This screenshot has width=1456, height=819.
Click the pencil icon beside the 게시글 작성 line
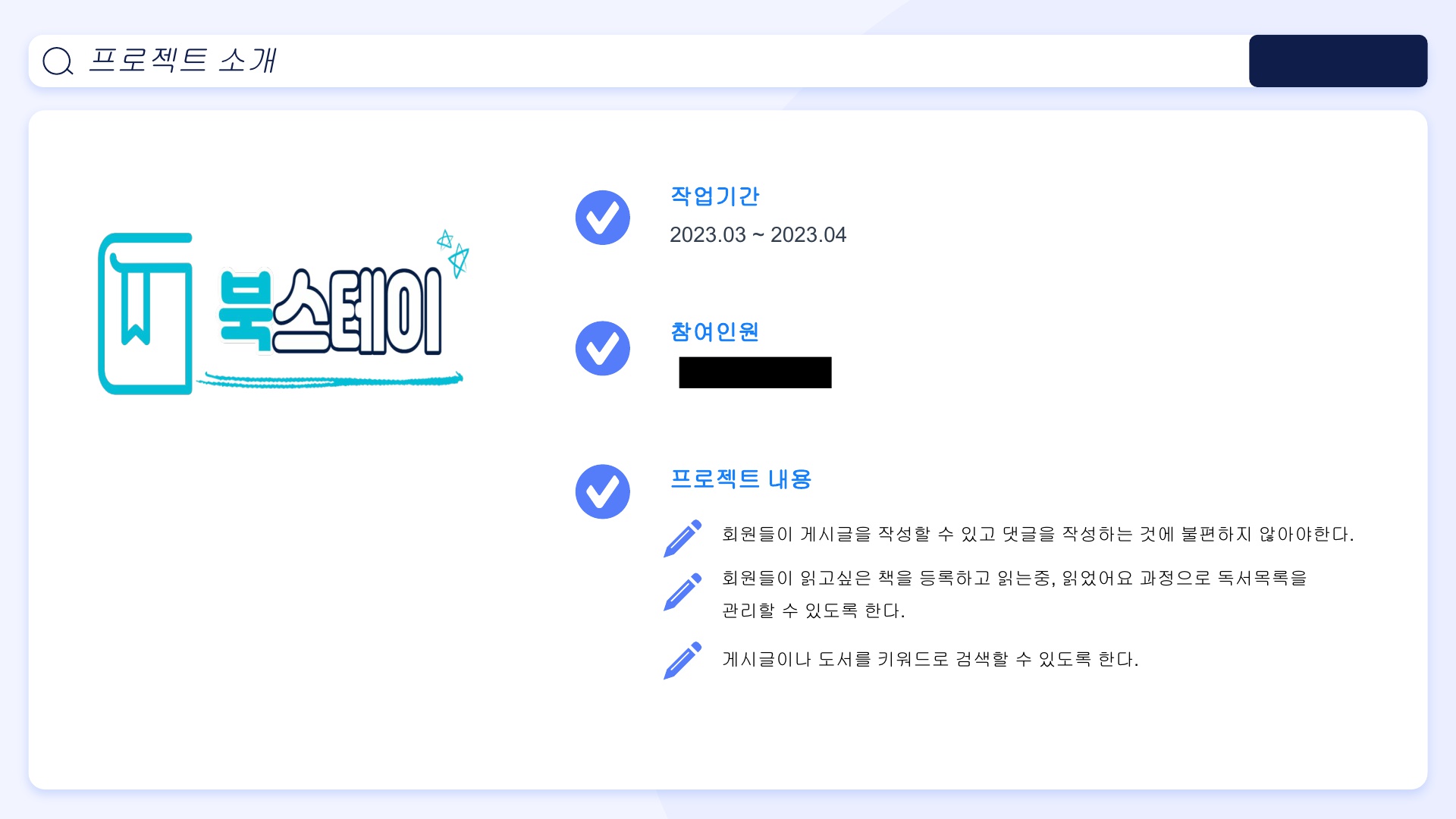[682, 538]
